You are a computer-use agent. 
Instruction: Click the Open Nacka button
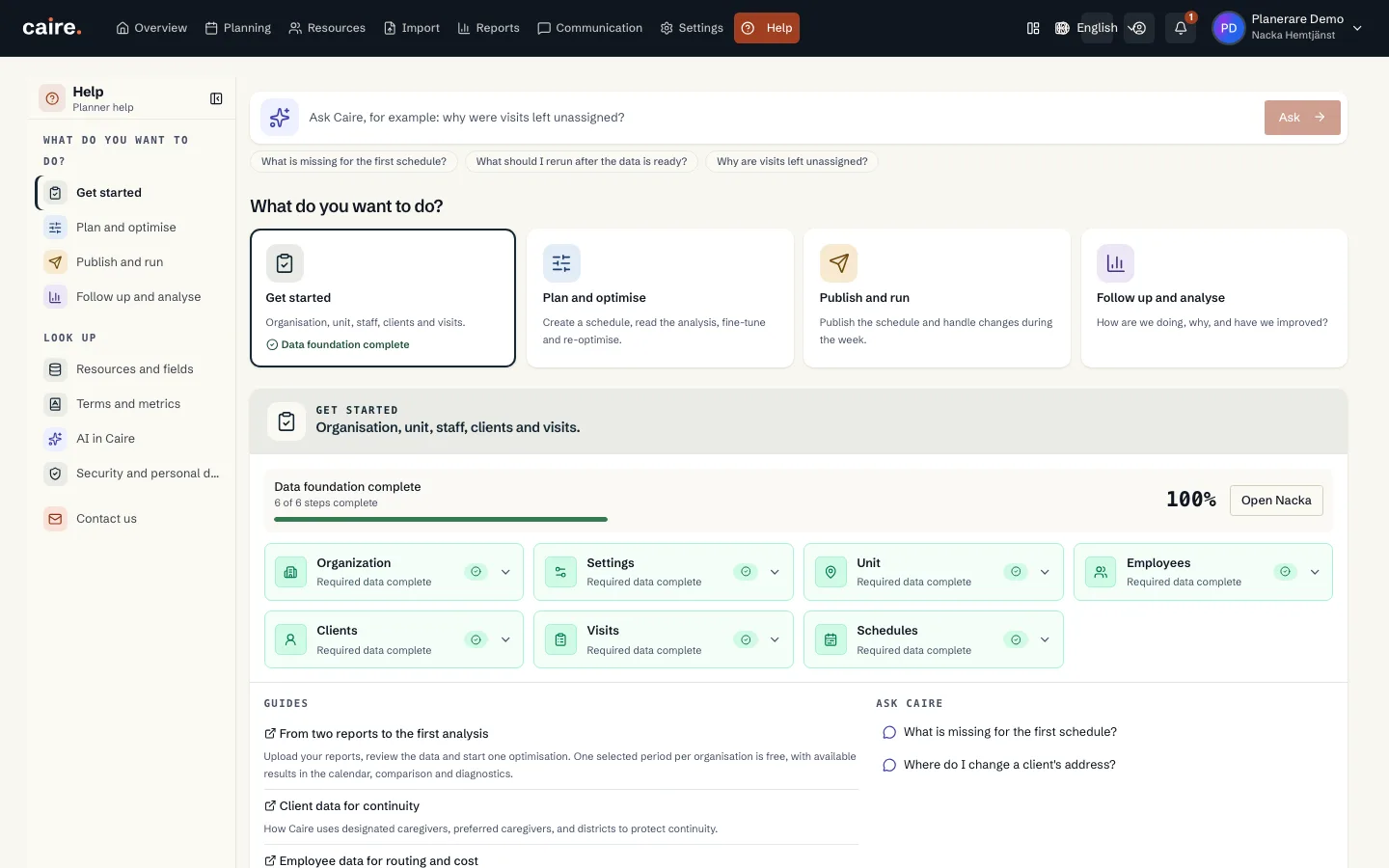point(1276,501)
